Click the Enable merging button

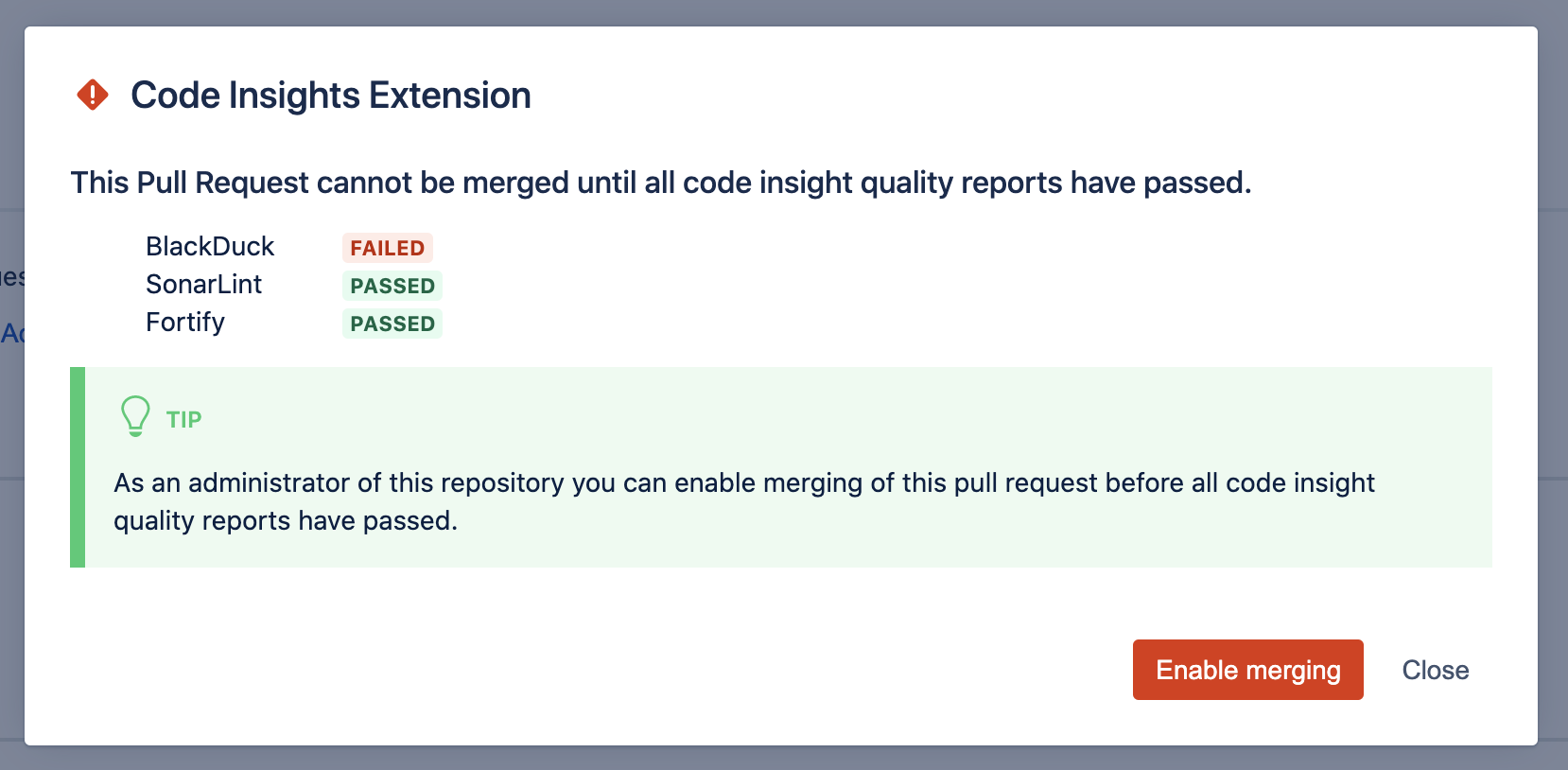pyautogui.click(x=1247, y=670)
